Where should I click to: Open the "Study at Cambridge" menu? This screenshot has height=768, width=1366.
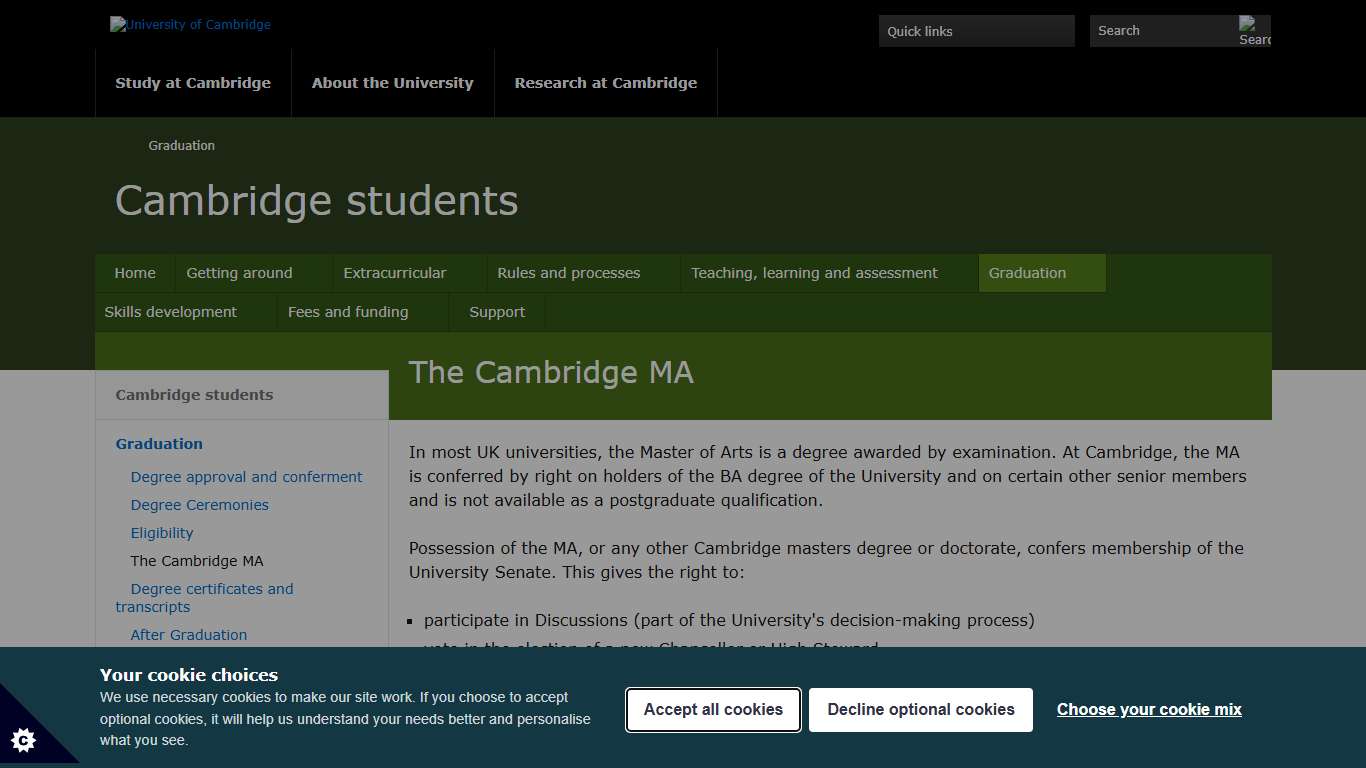[x=193, y=83]
